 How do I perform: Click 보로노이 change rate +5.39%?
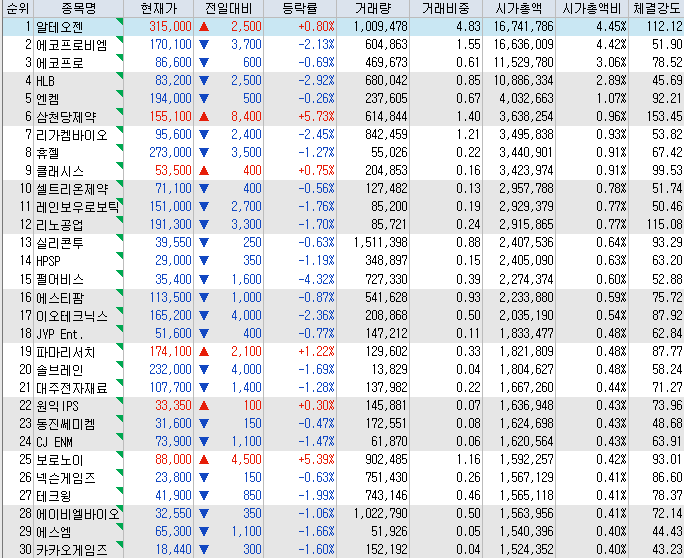316,459
